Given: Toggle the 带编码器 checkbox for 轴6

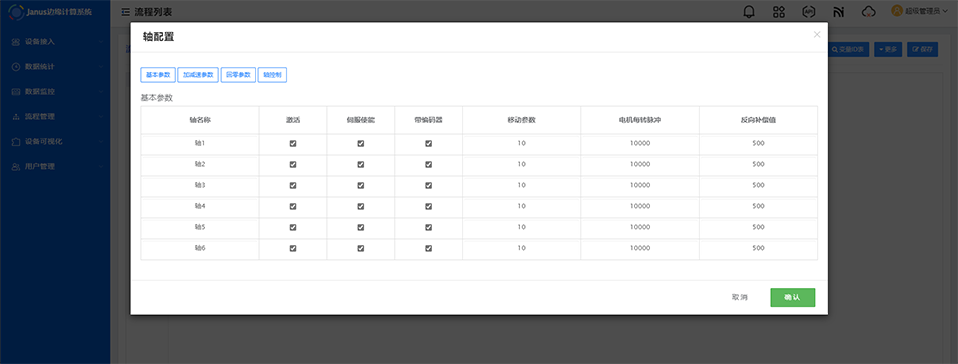Looking at the screenshot, I should tap(428, 249).
